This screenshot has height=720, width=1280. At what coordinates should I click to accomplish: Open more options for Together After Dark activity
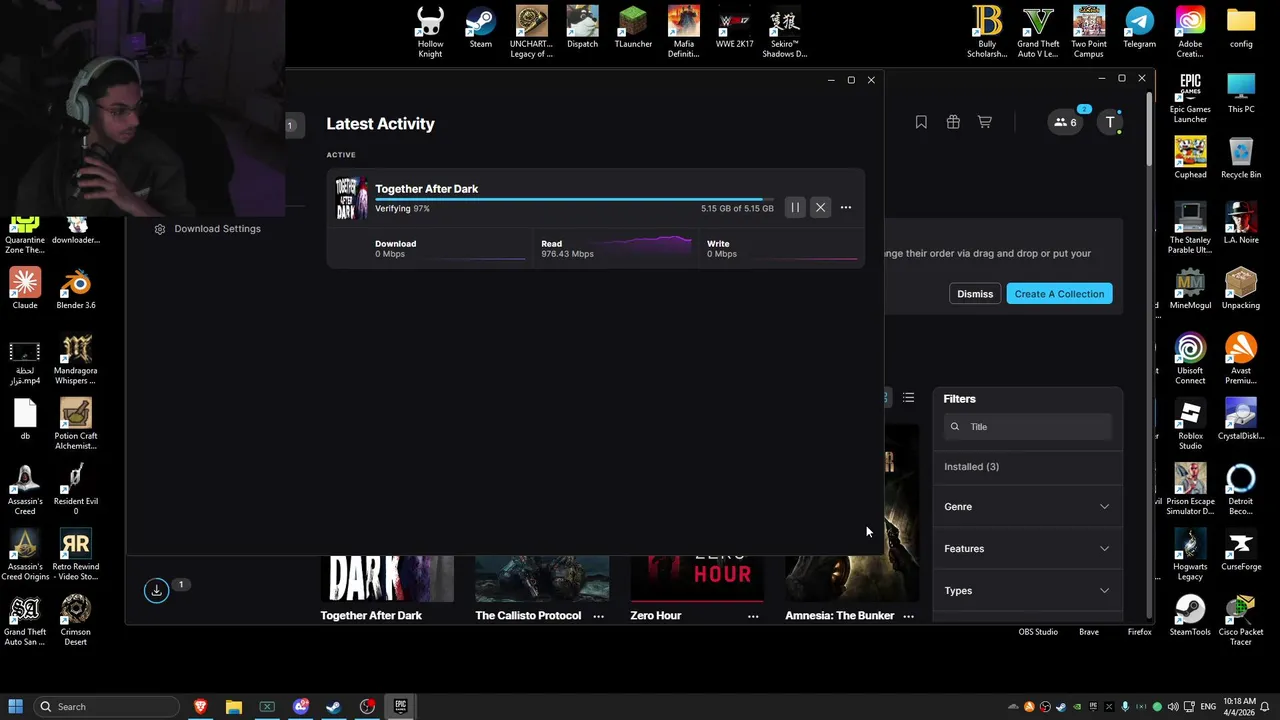coord(846,208)
